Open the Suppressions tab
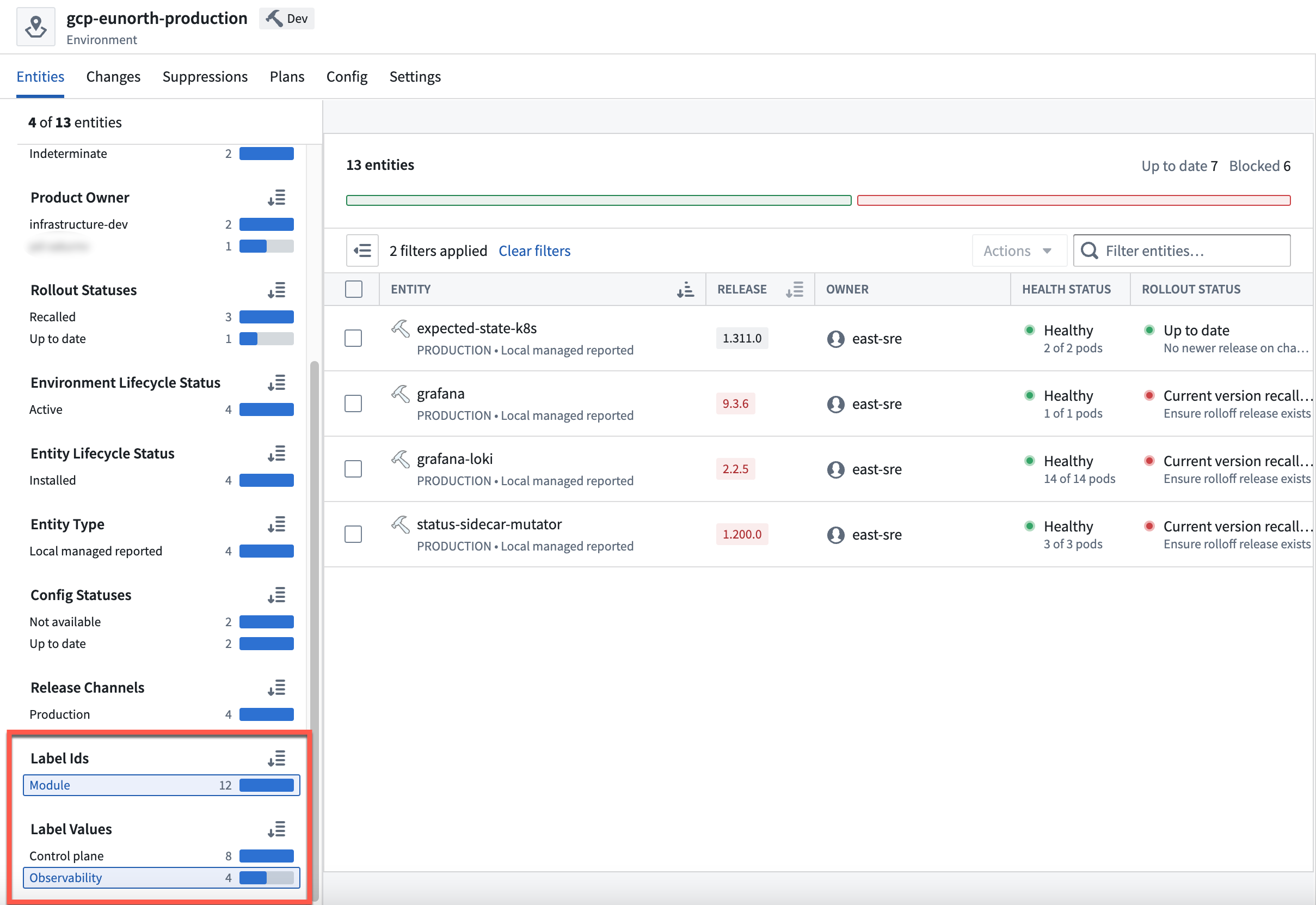This screenshot has height=905, width=1316. point(205,77)
